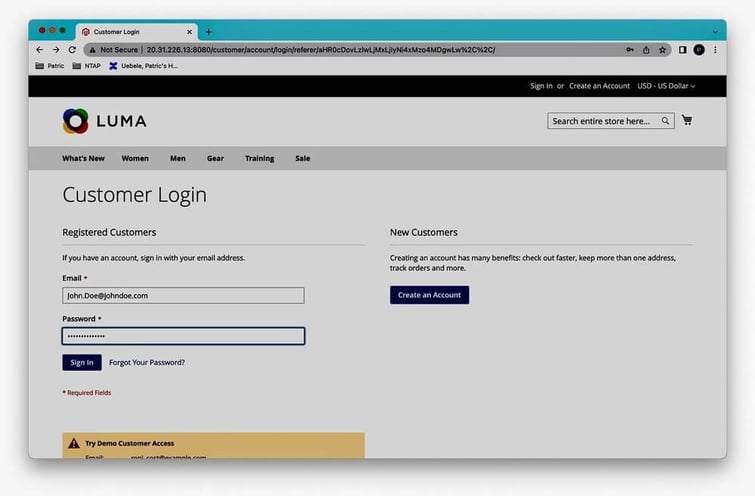Click the shopping cart icon

687,121
